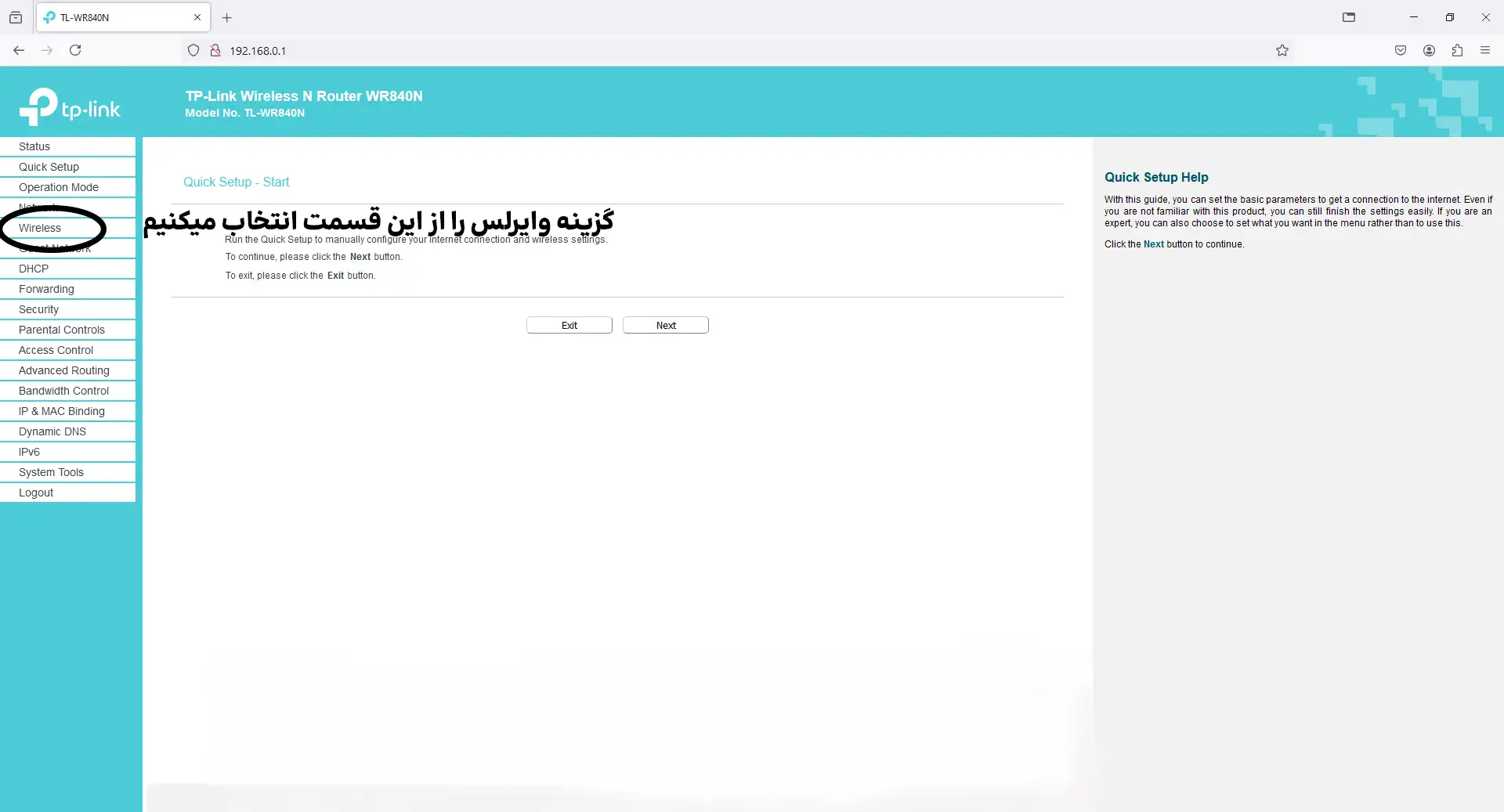Select the TL-WR840N browser tab
This screenshot has width=1504, height=812.
pos(123,17)
